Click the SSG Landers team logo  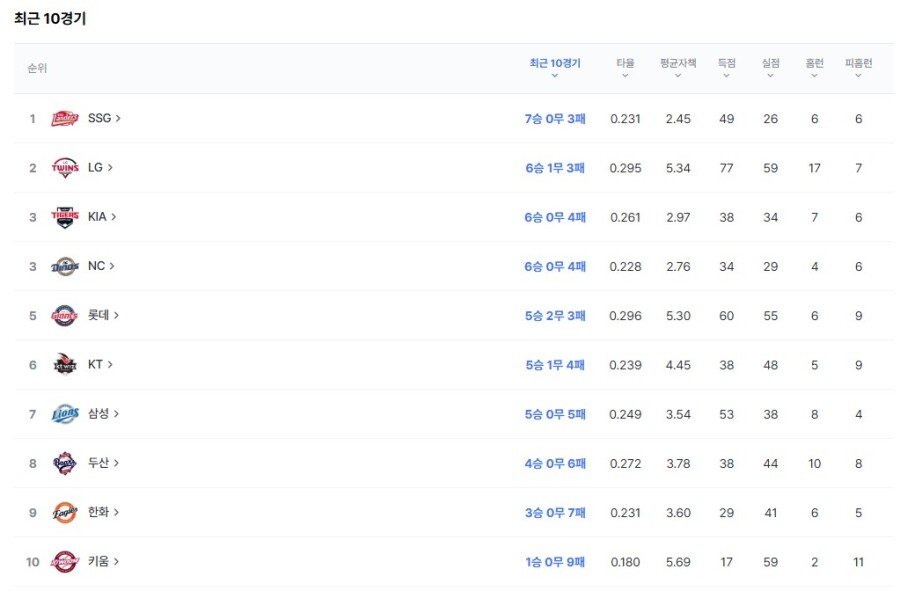[64, 119]
